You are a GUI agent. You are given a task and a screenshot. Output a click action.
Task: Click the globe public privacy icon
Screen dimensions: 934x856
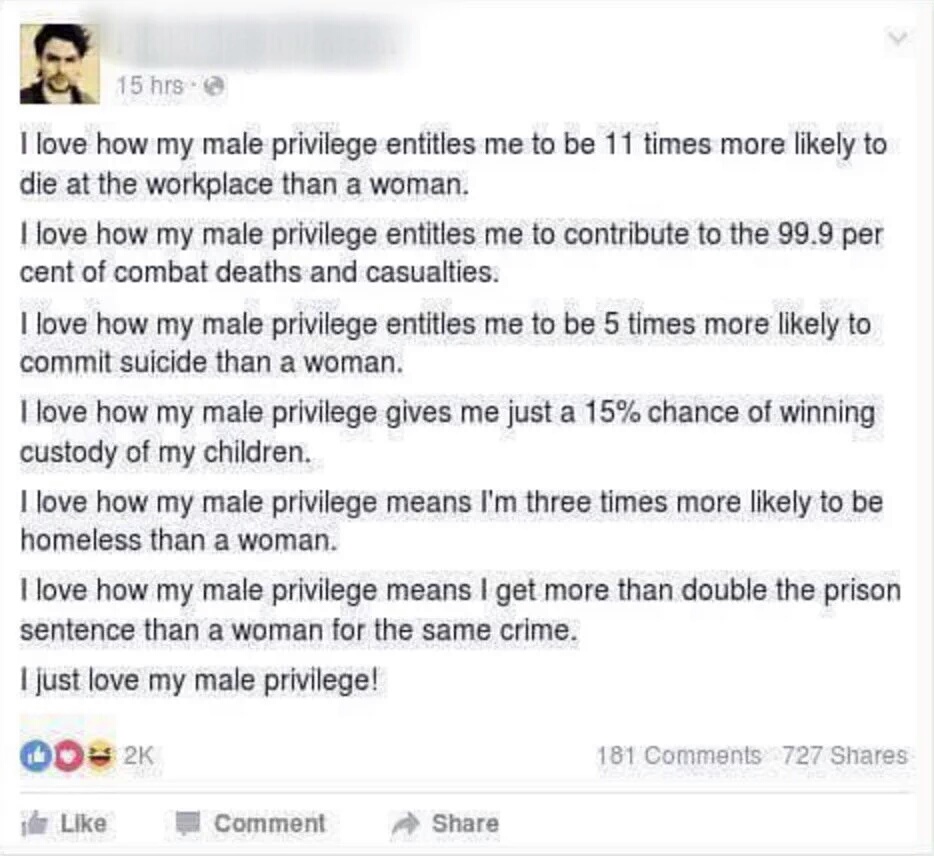(x=209, y=87)
